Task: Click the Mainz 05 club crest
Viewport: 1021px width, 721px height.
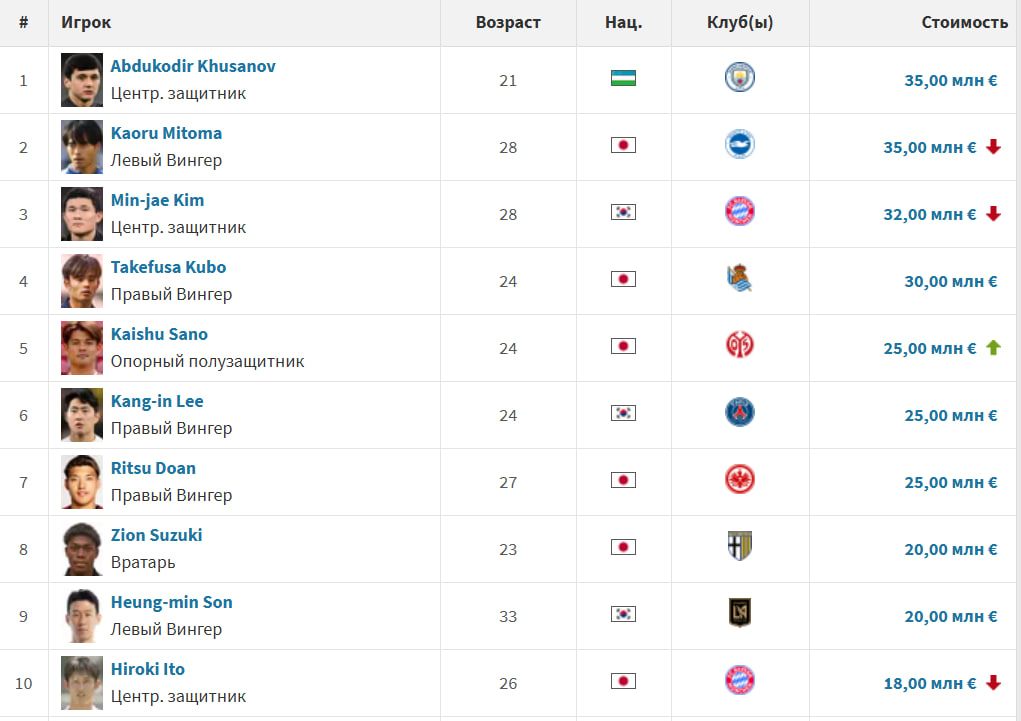Action: point(740,346)
